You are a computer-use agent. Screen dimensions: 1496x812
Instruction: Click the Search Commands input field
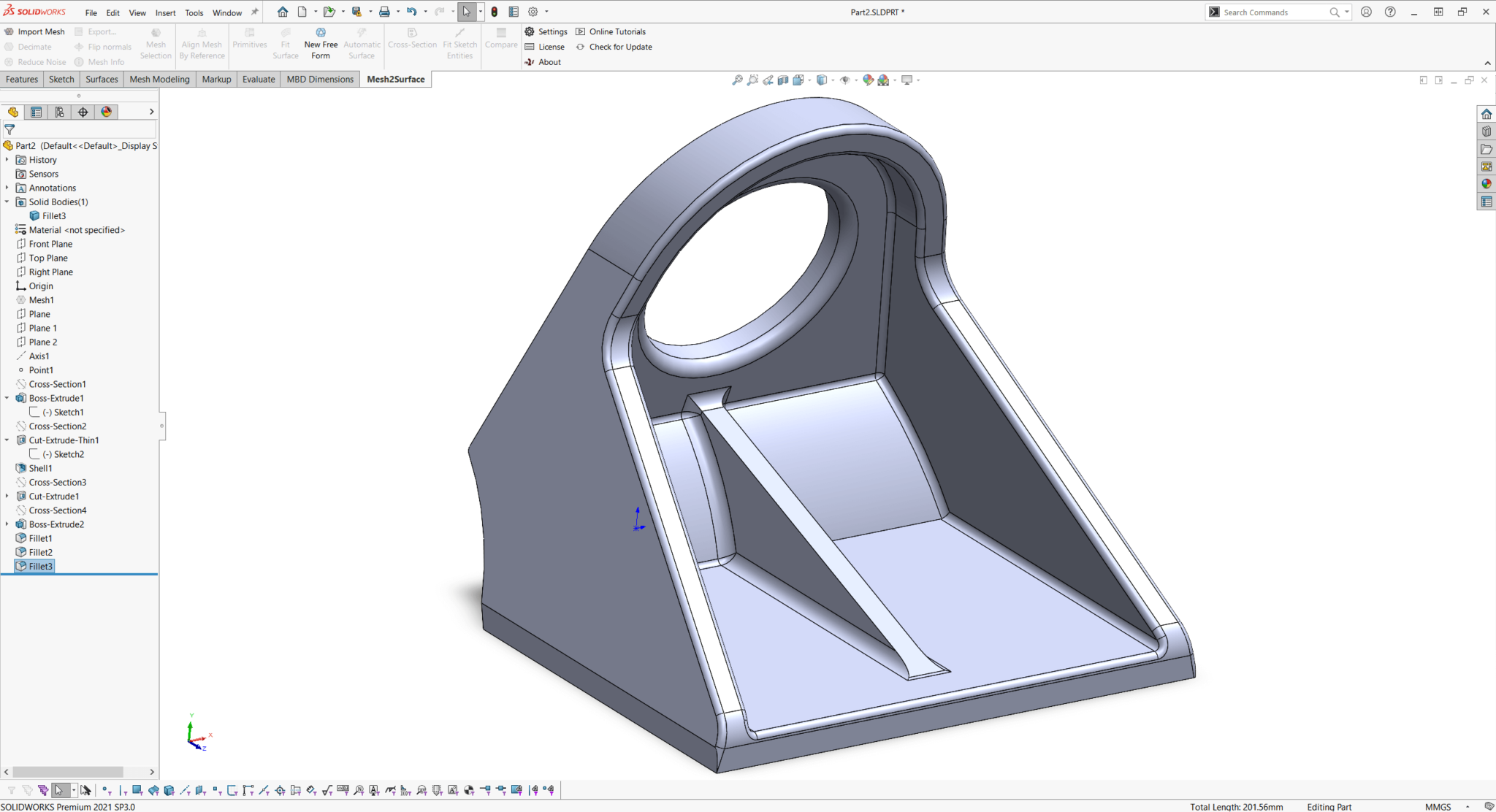tap(1272, 12)
